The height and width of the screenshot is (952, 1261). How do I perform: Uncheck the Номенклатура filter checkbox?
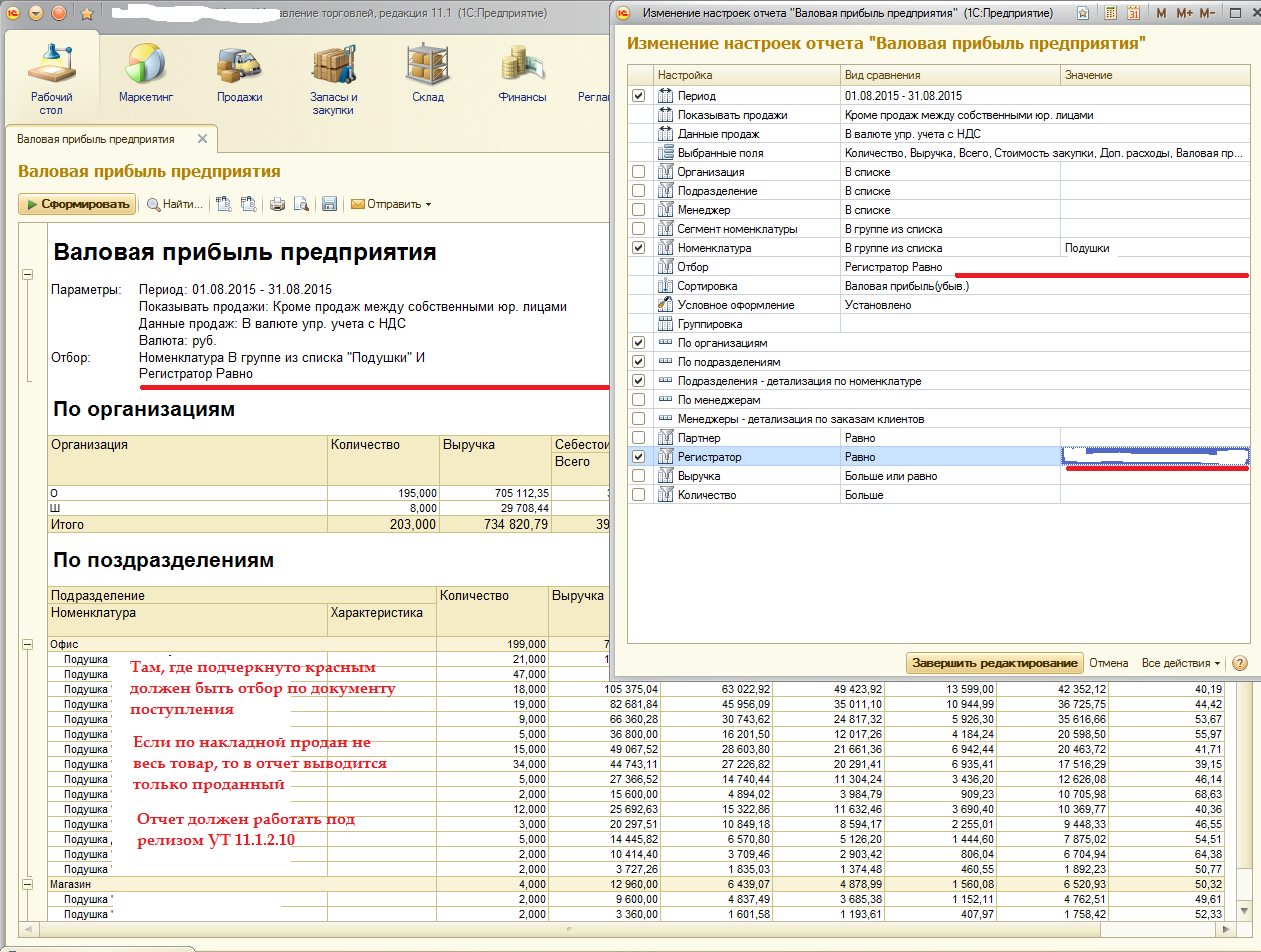pyautogui.click(x=639, y=248)
